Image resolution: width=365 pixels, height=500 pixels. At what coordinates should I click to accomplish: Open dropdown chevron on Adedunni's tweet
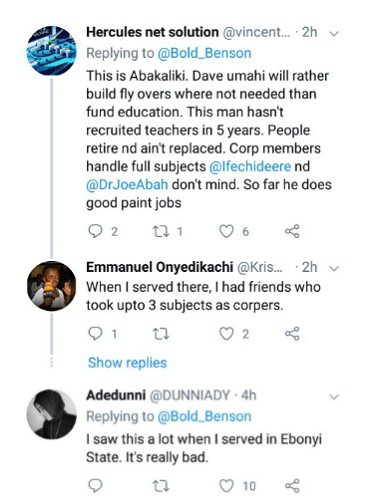(x=334, y=397)
